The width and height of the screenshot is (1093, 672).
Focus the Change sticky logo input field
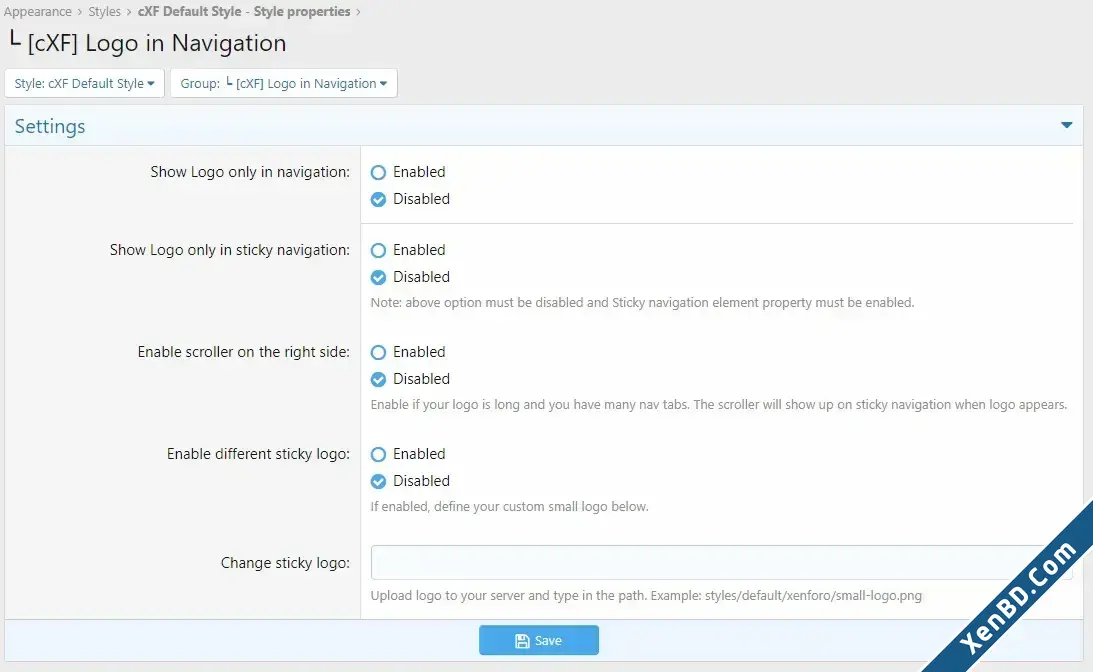(721, 563)
